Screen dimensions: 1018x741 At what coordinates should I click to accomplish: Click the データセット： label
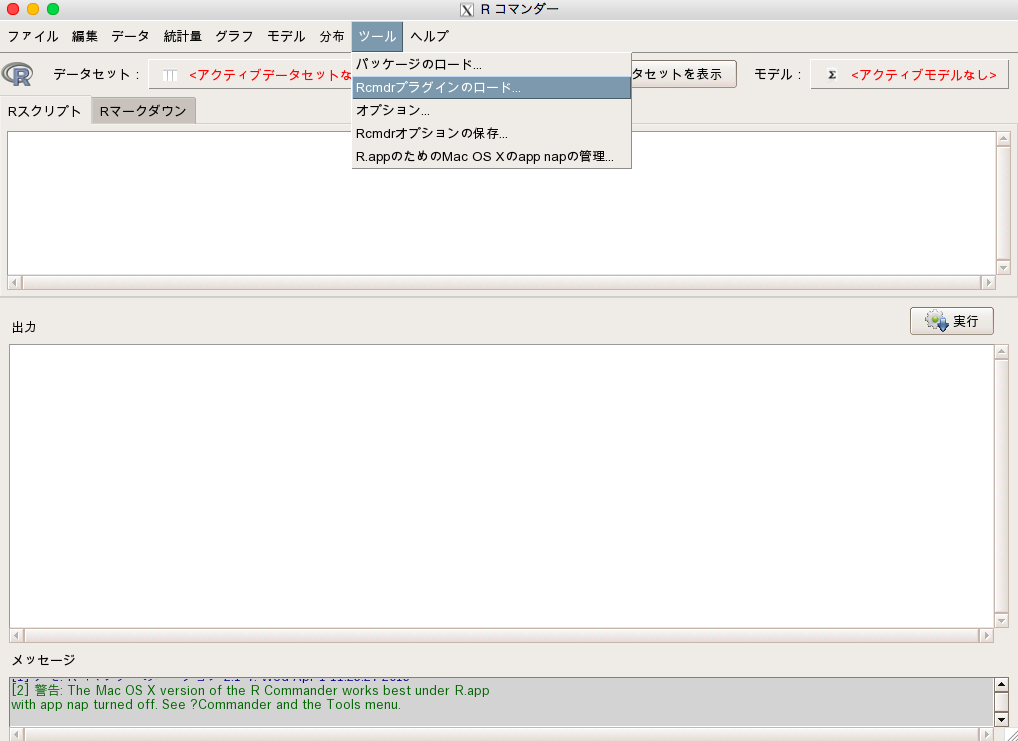point(96,74)
